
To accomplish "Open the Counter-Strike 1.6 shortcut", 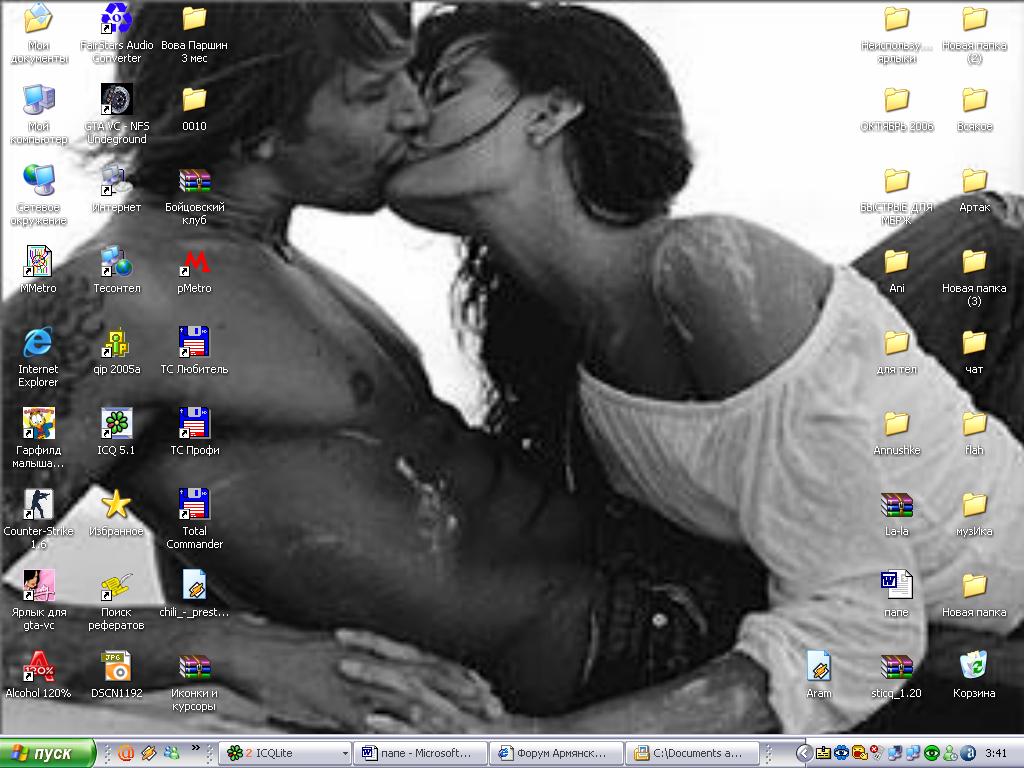I will (38, 505).
